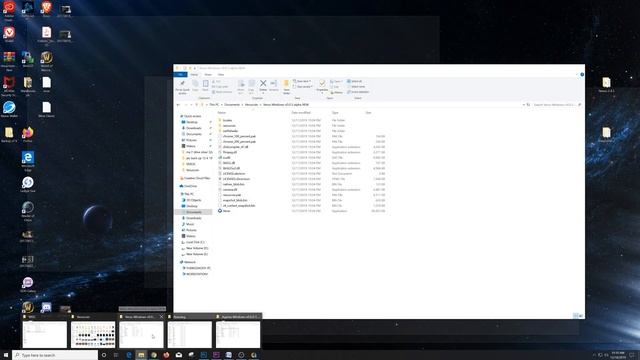Select the chrome_100_percent.pak file
640x360 pixels.
pyautogui.click(x=239, y=136)
